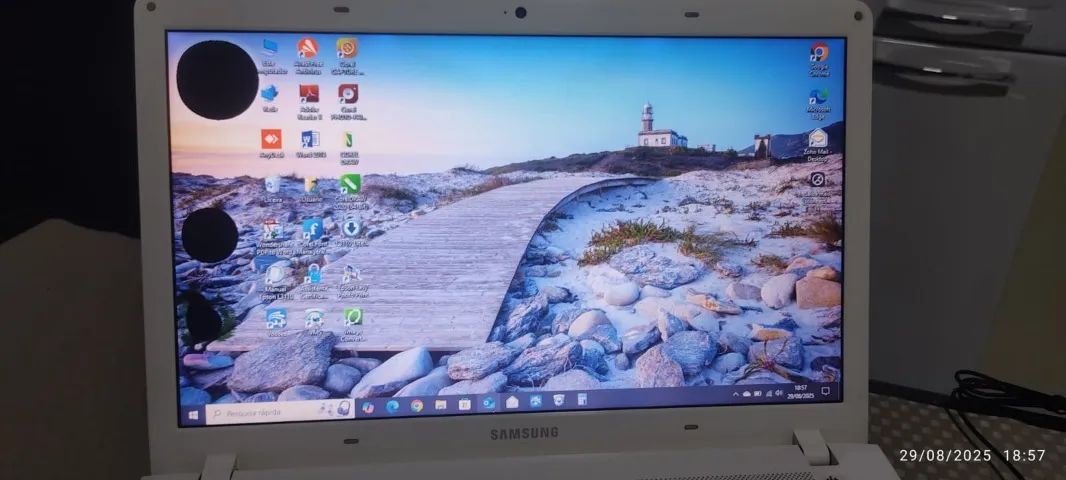Open the Adobe Reader desktop shortcut
This screenshot has height=480, width=1066.
click(x=309, y=93)
